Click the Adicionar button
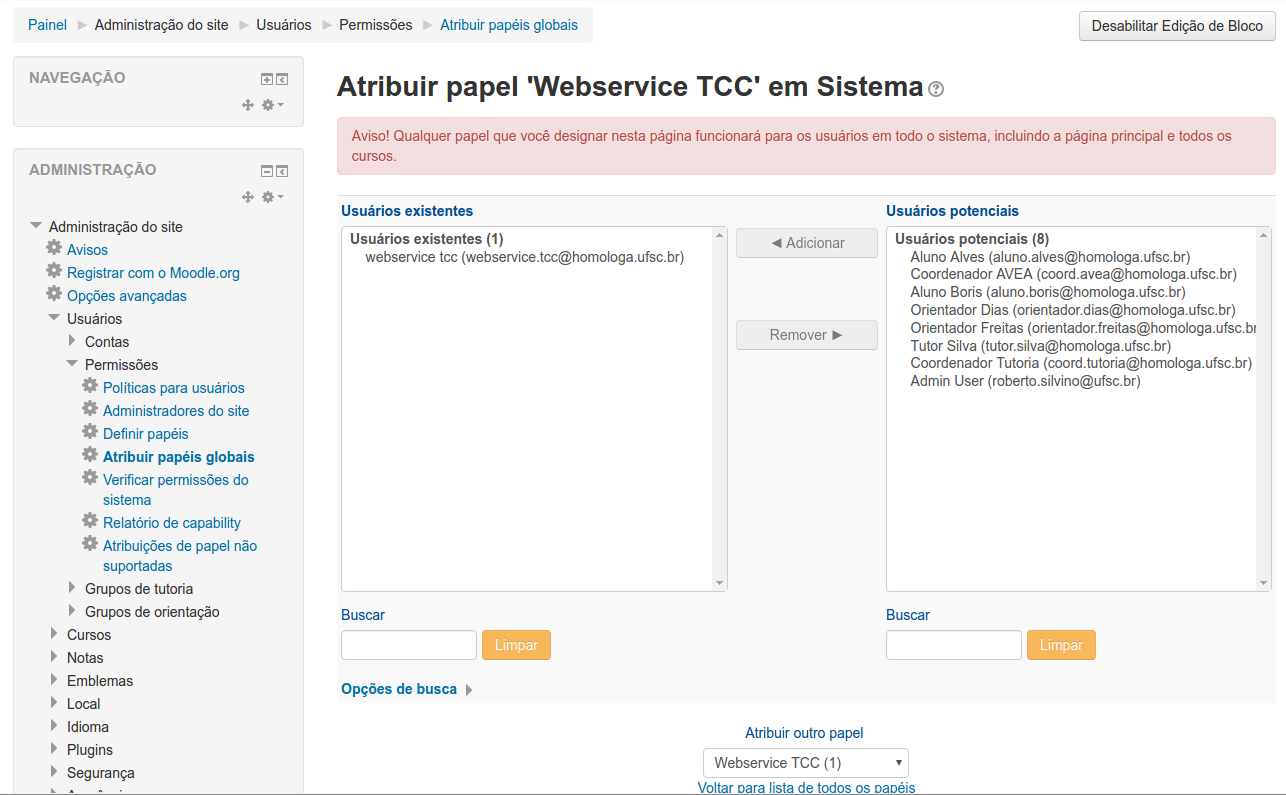The image size is (1286, 795). 807,243
